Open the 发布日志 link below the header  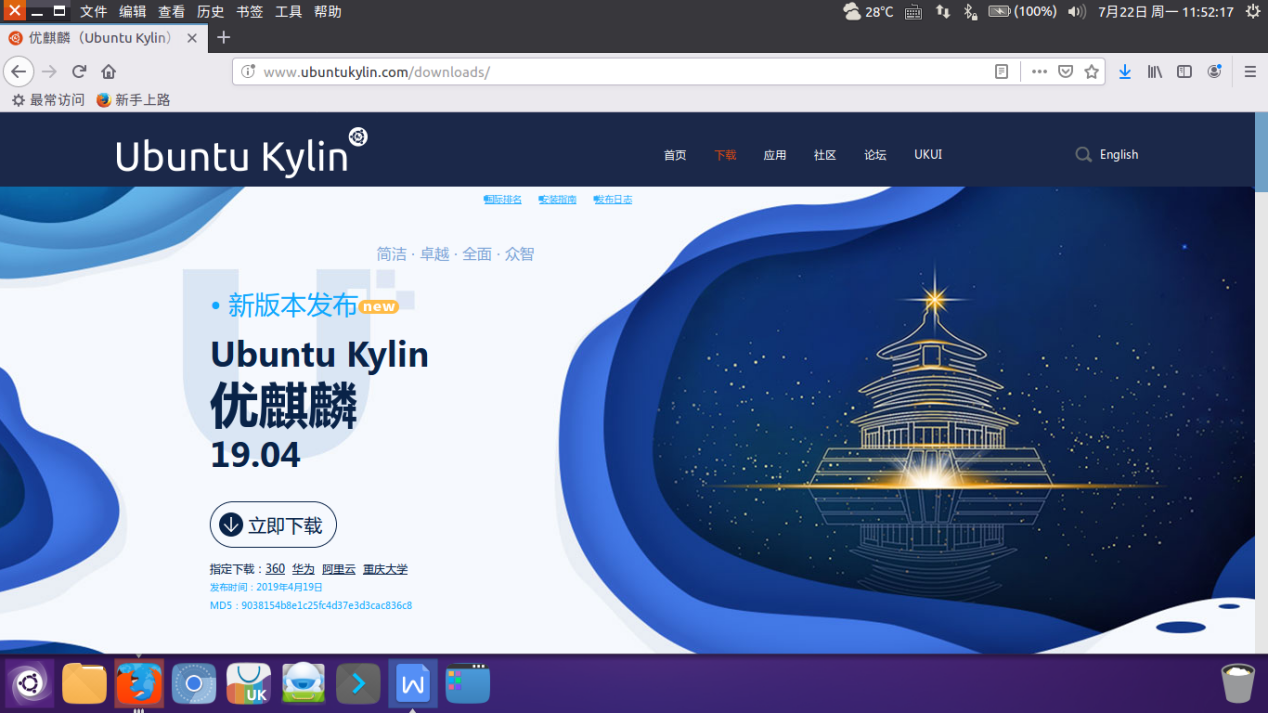pos(613,200)
